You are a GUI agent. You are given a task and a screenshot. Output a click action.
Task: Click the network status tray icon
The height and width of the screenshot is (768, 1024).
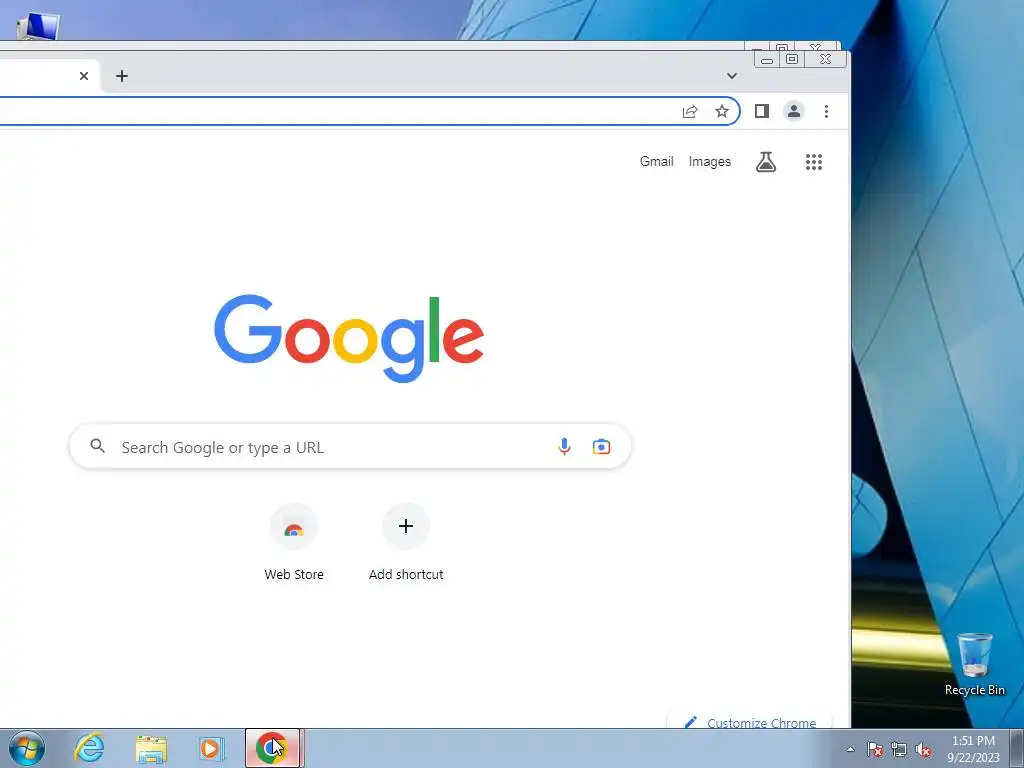pos(899,749)
